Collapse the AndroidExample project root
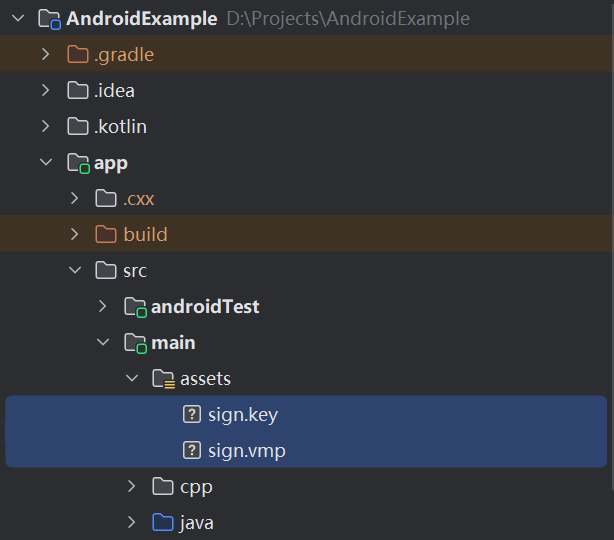Viewport: 614px width, 540px height. click(x=18, y=19)
